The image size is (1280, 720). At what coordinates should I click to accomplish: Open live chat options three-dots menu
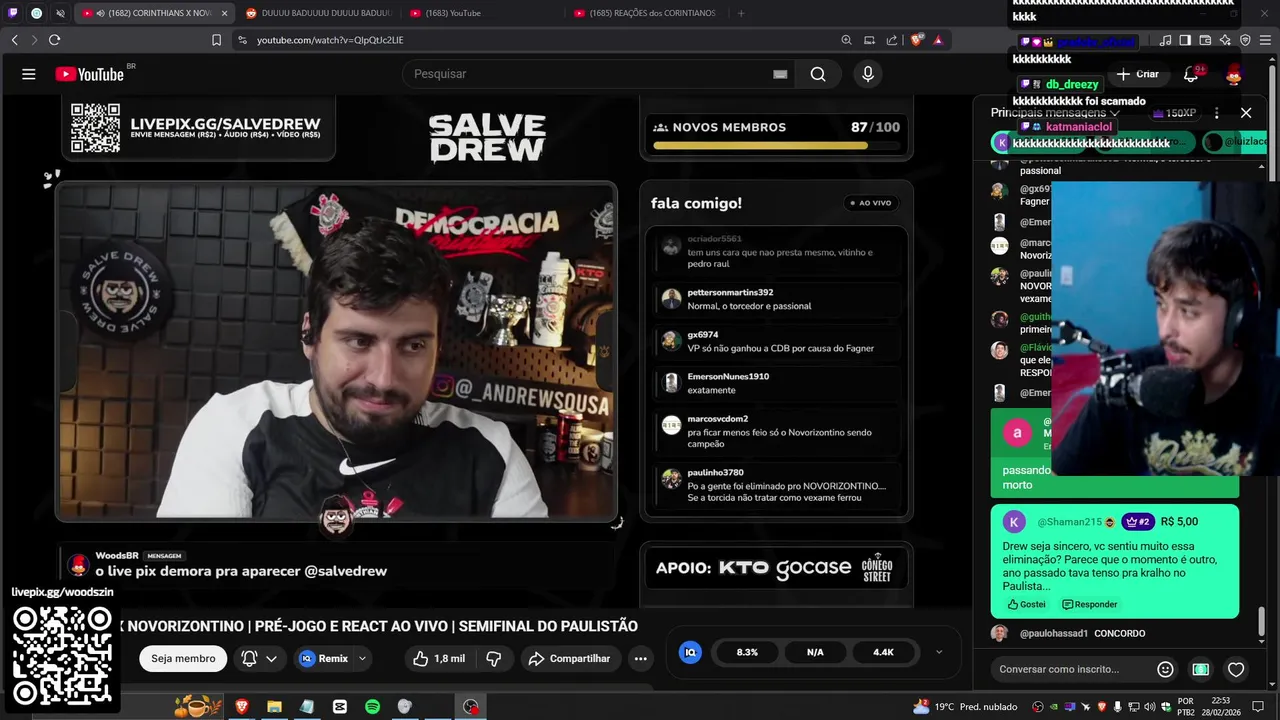coord(1216,113)
